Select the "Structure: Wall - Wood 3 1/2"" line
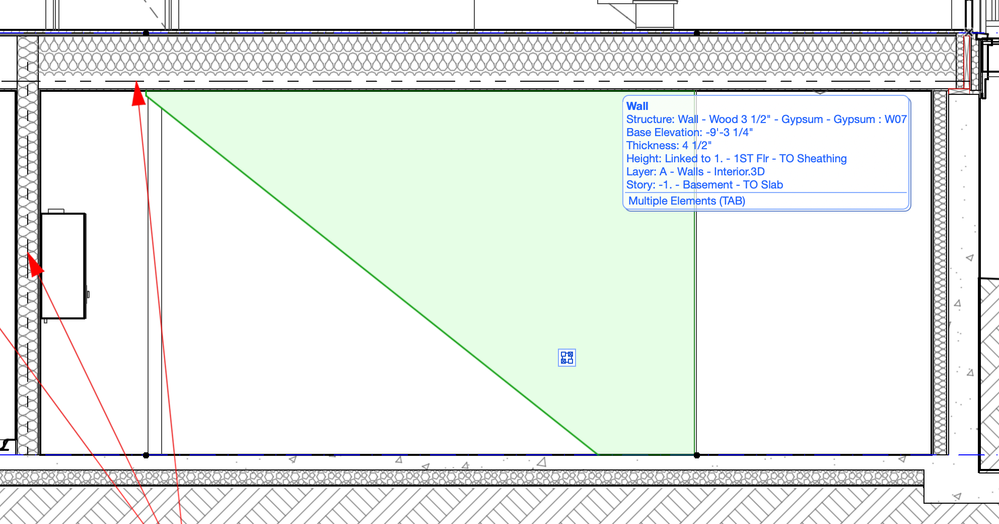The image size is (999, 524). pos(766,119)
